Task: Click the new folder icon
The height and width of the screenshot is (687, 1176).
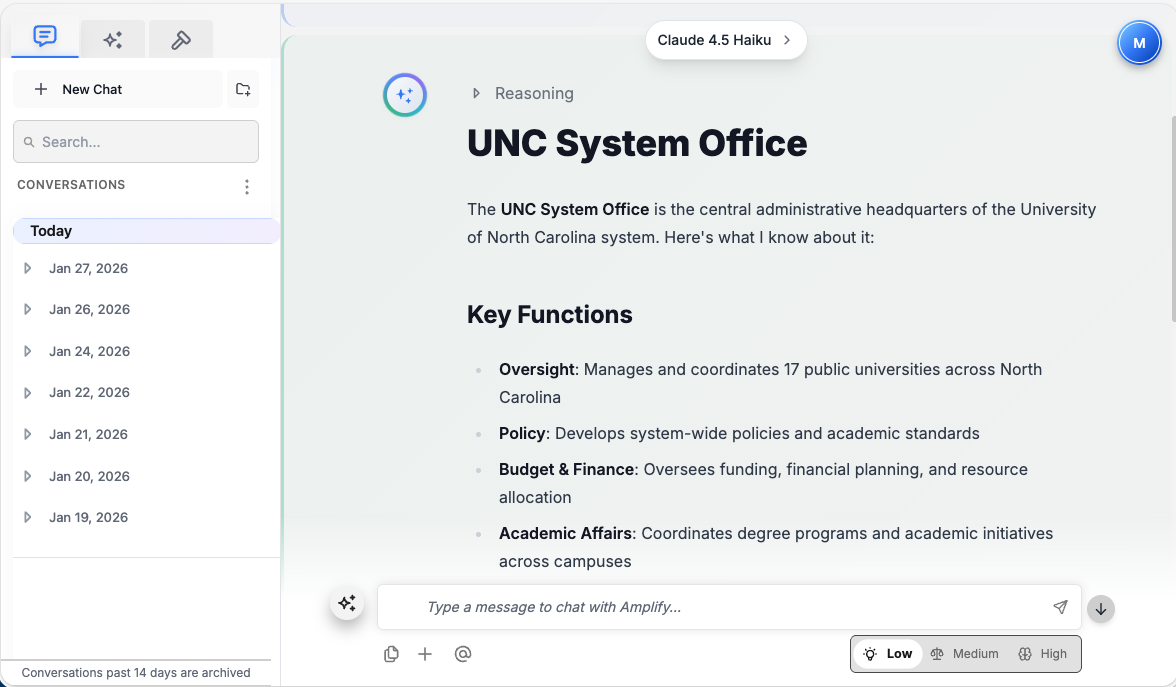Action: coord(243,89)
